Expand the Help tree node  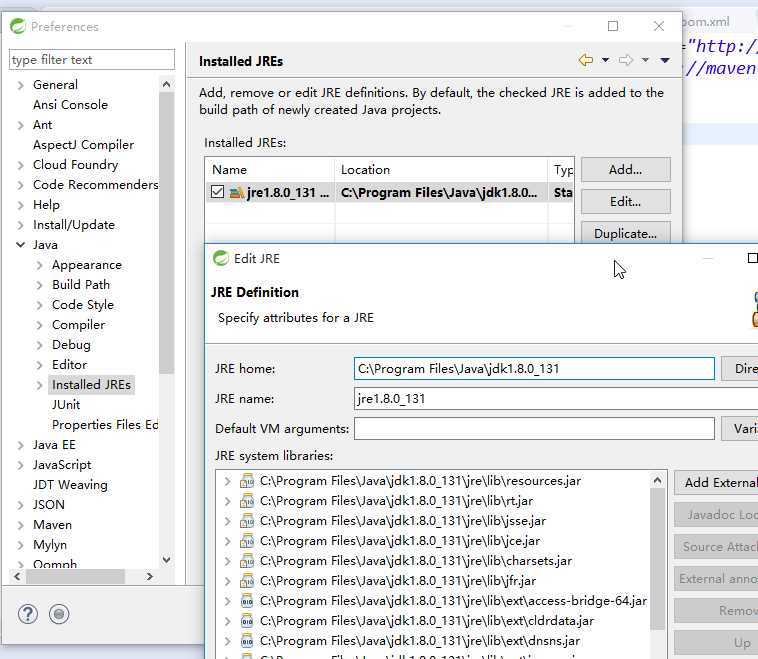[20, 205]
